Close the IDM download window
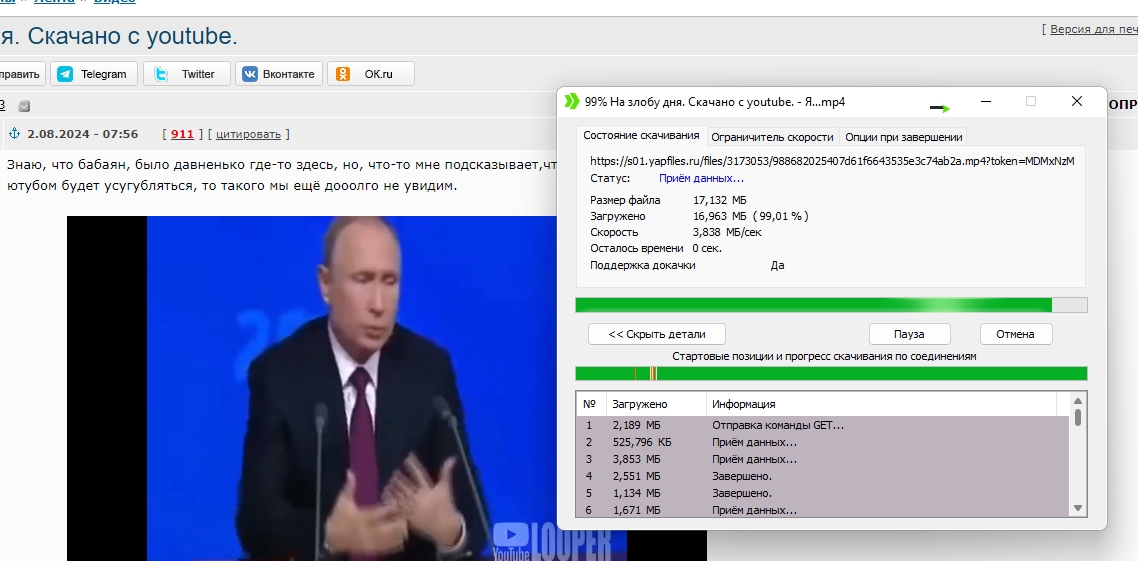Viewport: 1138px width, 561px height. click(1077, 102)
